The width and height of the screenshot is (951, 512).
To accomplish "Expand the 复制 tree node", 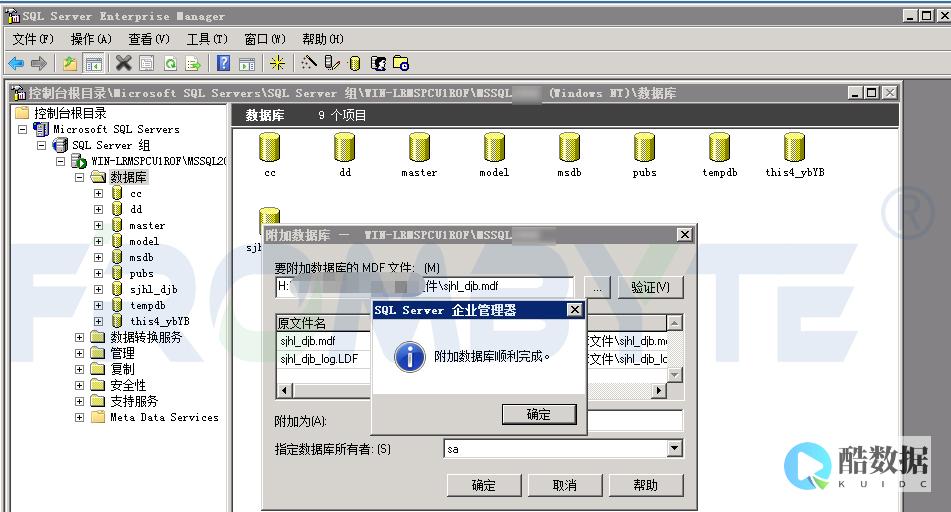I will coord(79,369).
